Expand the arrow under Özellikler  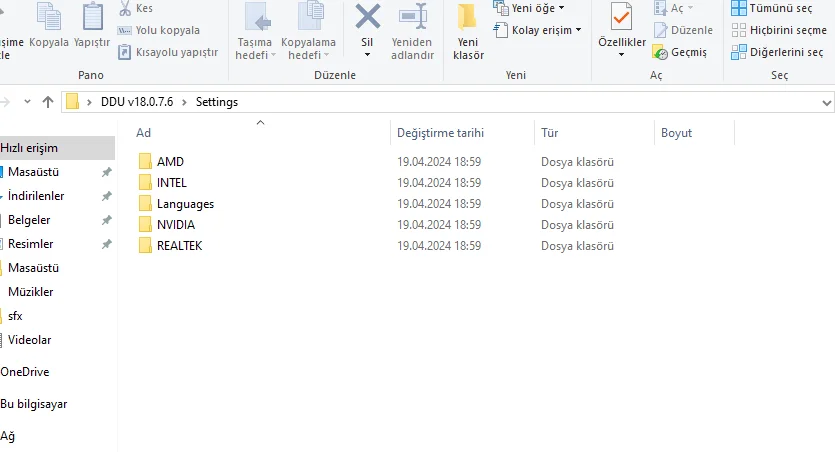621,55
